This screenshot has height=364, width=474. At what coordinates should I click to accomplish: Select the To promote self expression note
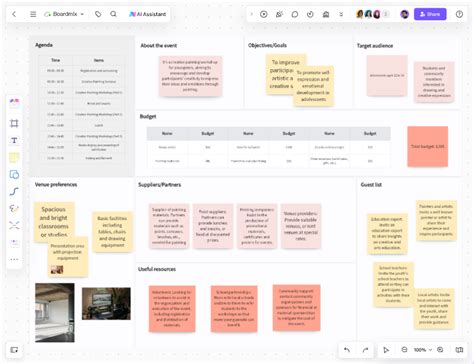pos(313,86)
